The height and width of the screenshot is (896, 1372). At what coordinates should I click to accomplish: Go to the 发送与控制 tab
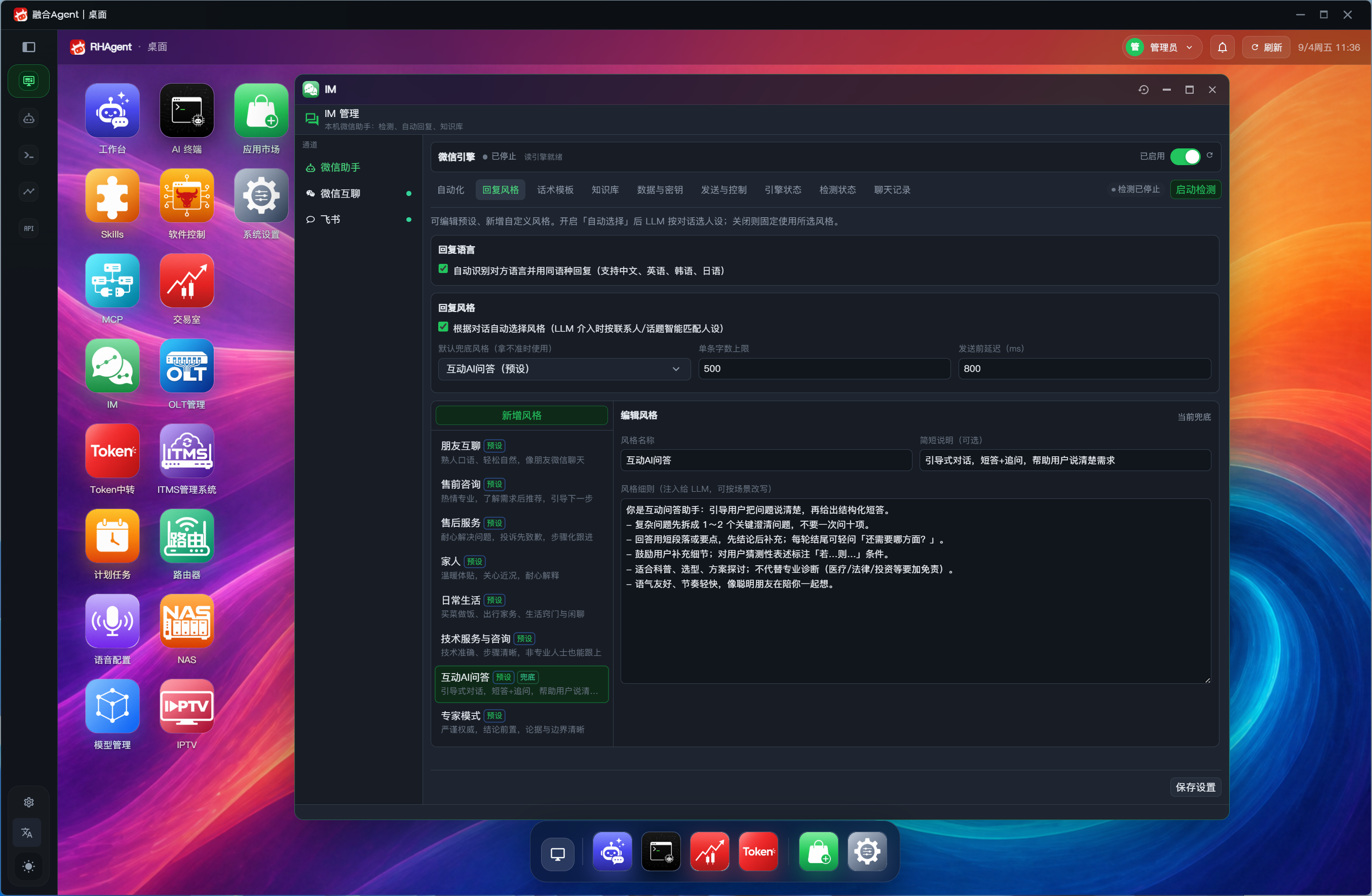723,189
